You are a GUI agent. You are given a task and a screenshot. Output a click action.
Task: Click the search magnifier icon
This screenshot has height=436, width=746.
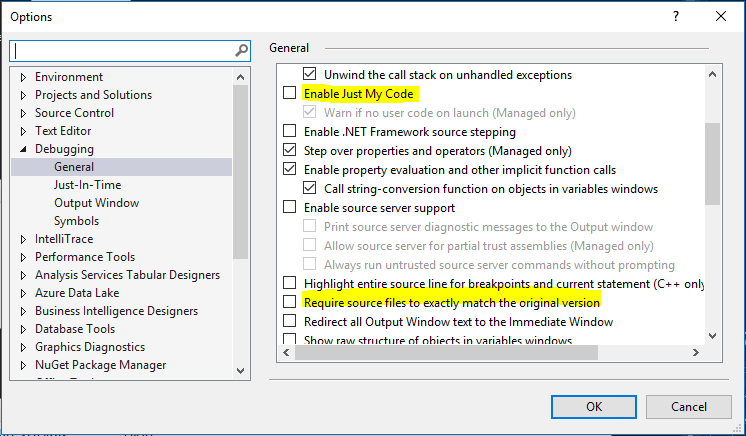click(x=241, y=50)
